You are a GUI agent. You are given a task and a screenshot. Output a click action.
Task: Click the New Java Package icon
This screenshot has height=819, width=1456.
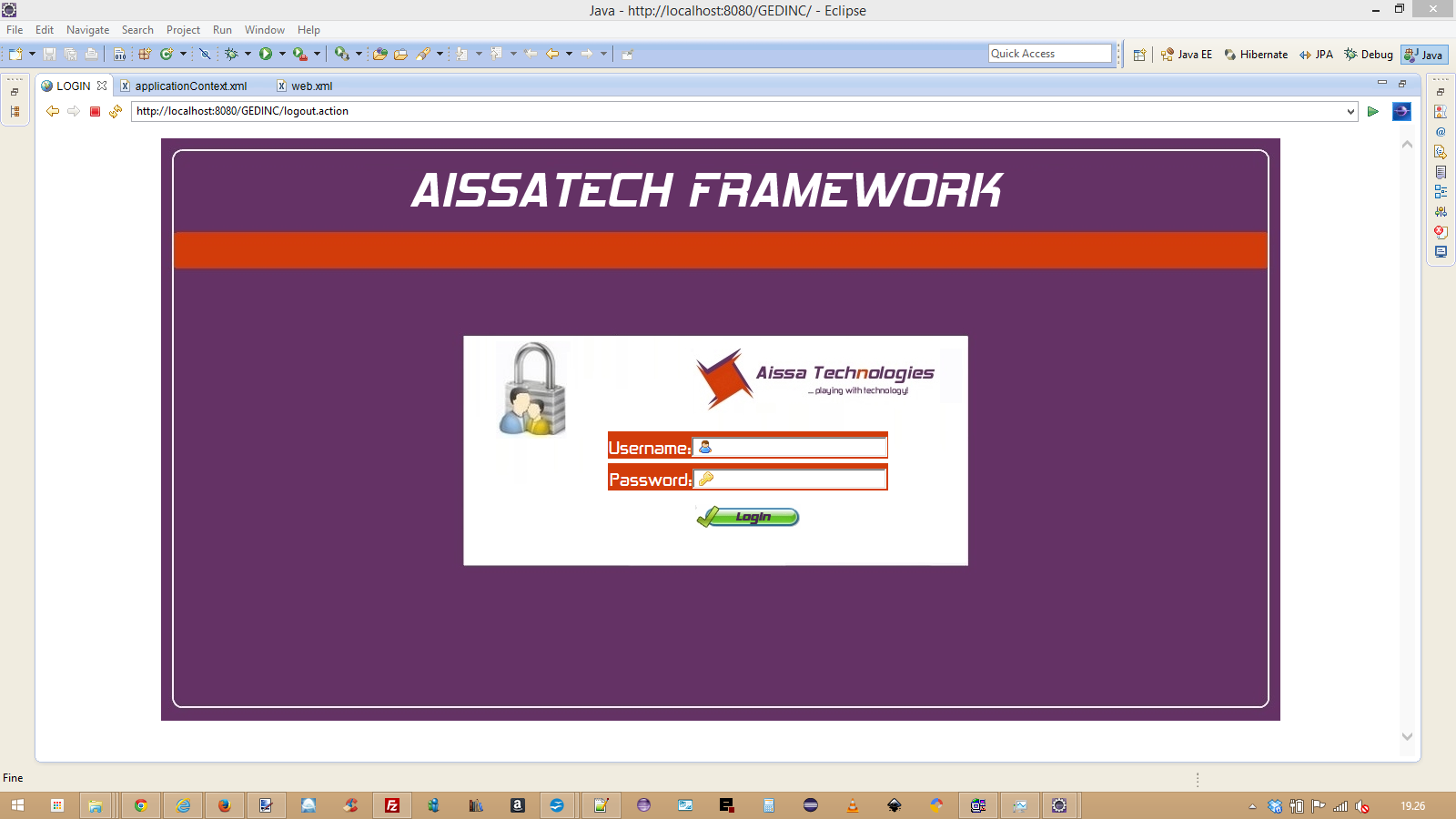click(145, 55)
